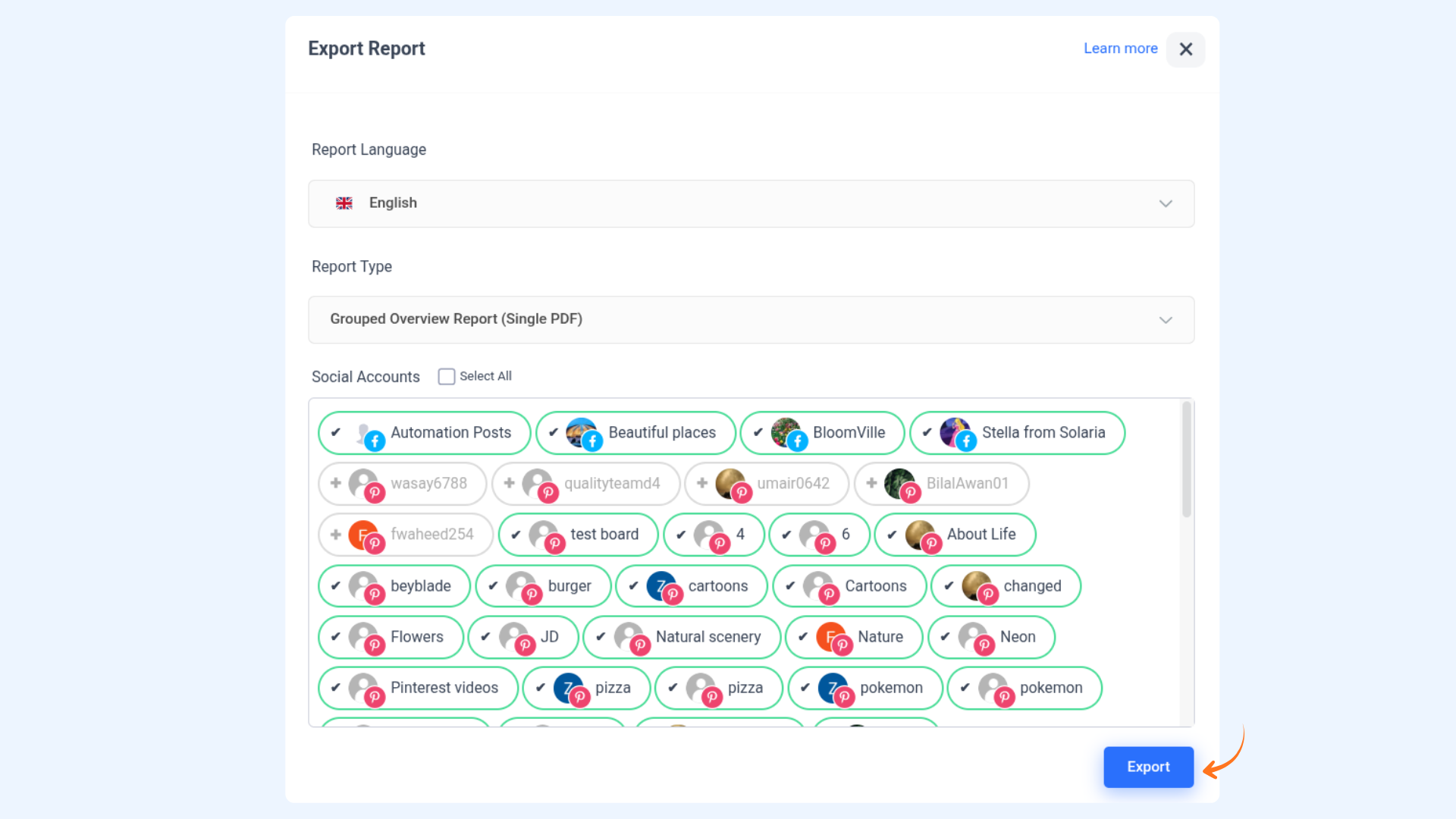Open the Report Language dropdown
The image size is (1456, 819).
pos(751,203)
